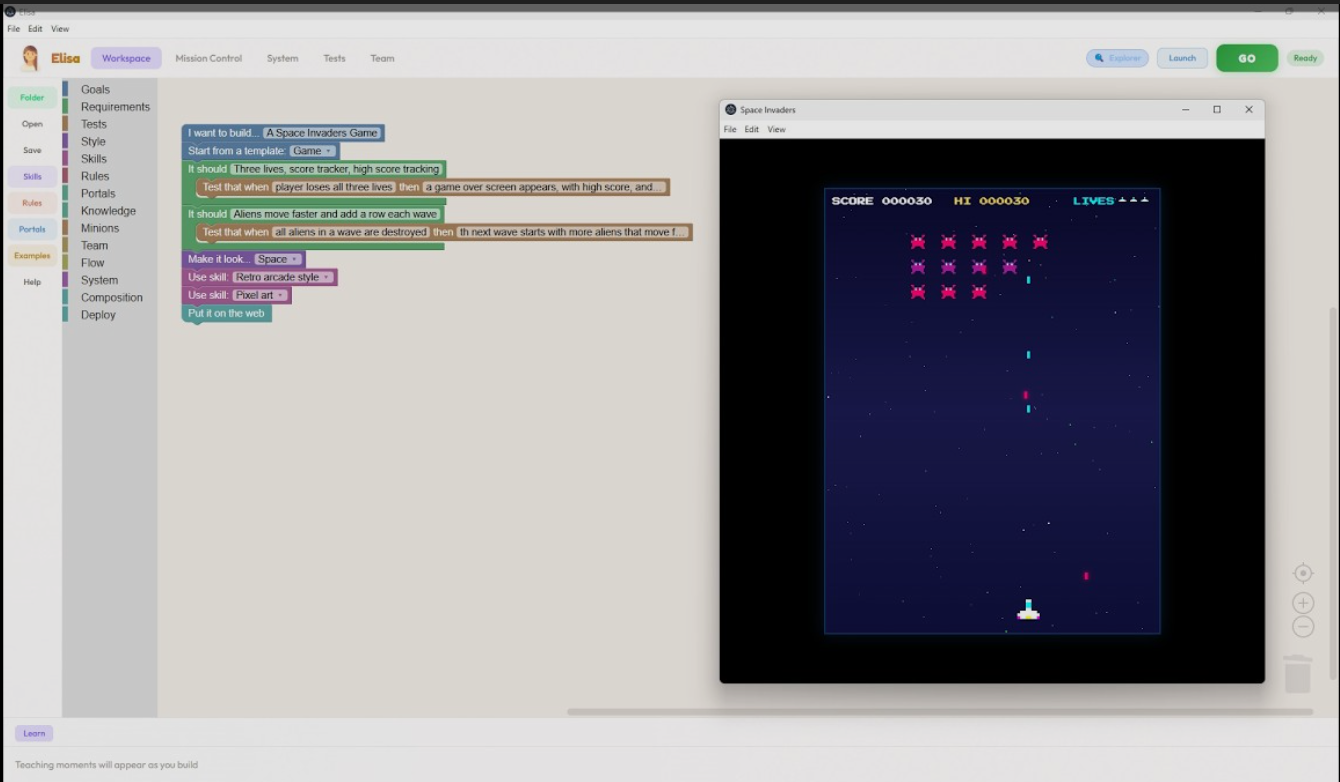Click the Elisa avatar icon
Screen dimensions: 1340x782
point(31,58)
